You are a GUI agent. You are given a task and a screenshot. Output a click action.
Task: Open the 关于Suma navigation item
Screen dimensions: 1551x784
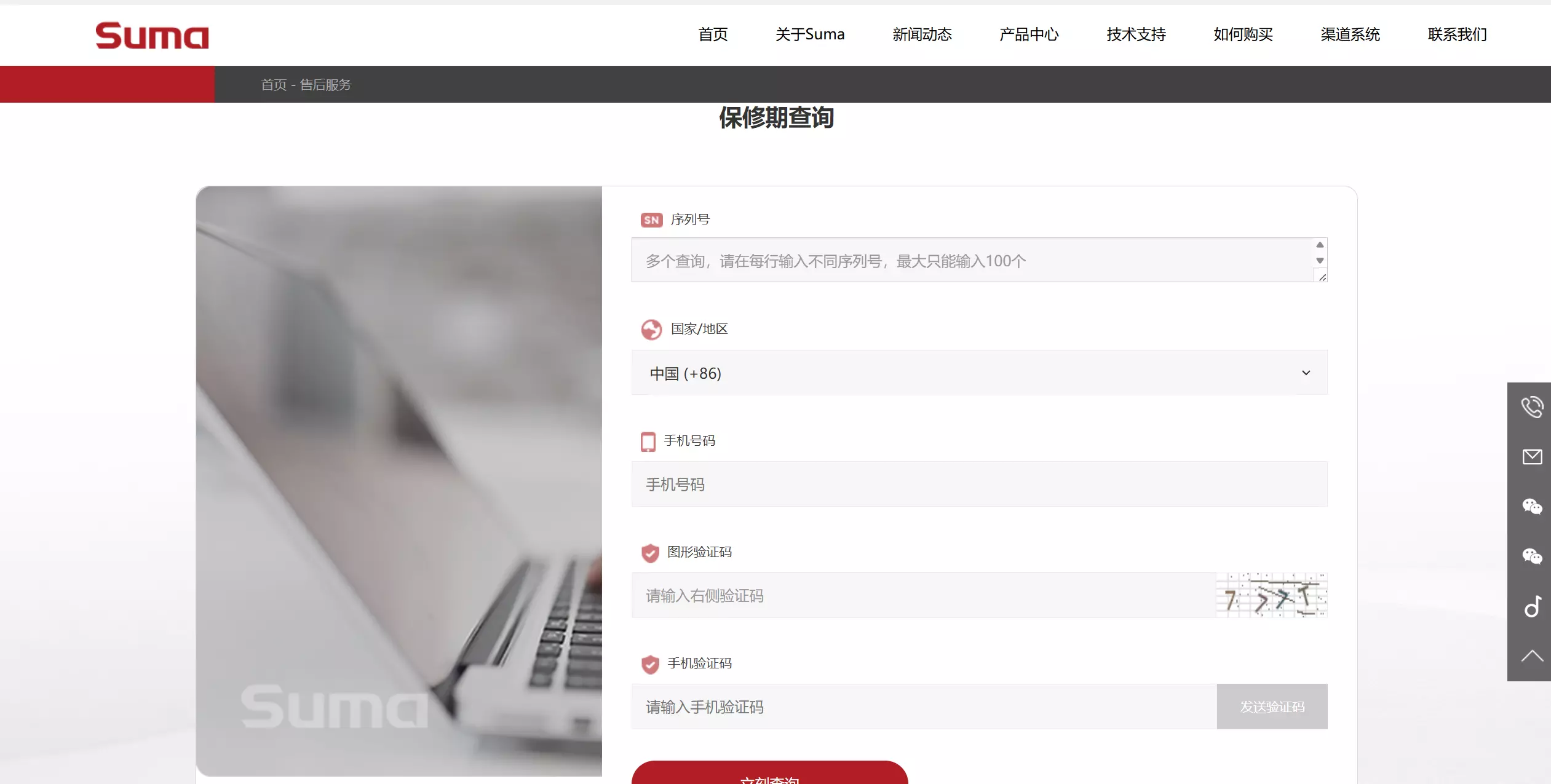click(809, 34)
